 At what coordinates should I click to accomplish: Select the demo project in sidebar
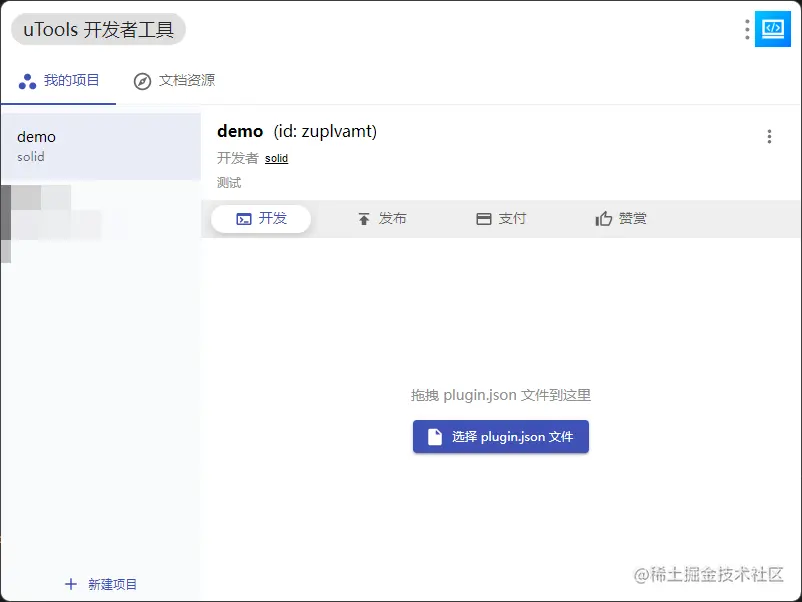point(101,146)
